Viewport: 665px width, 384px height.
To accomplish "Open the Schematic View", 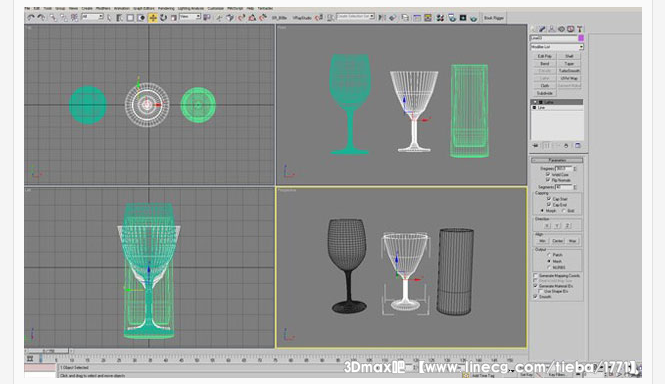I will (428, 18).
